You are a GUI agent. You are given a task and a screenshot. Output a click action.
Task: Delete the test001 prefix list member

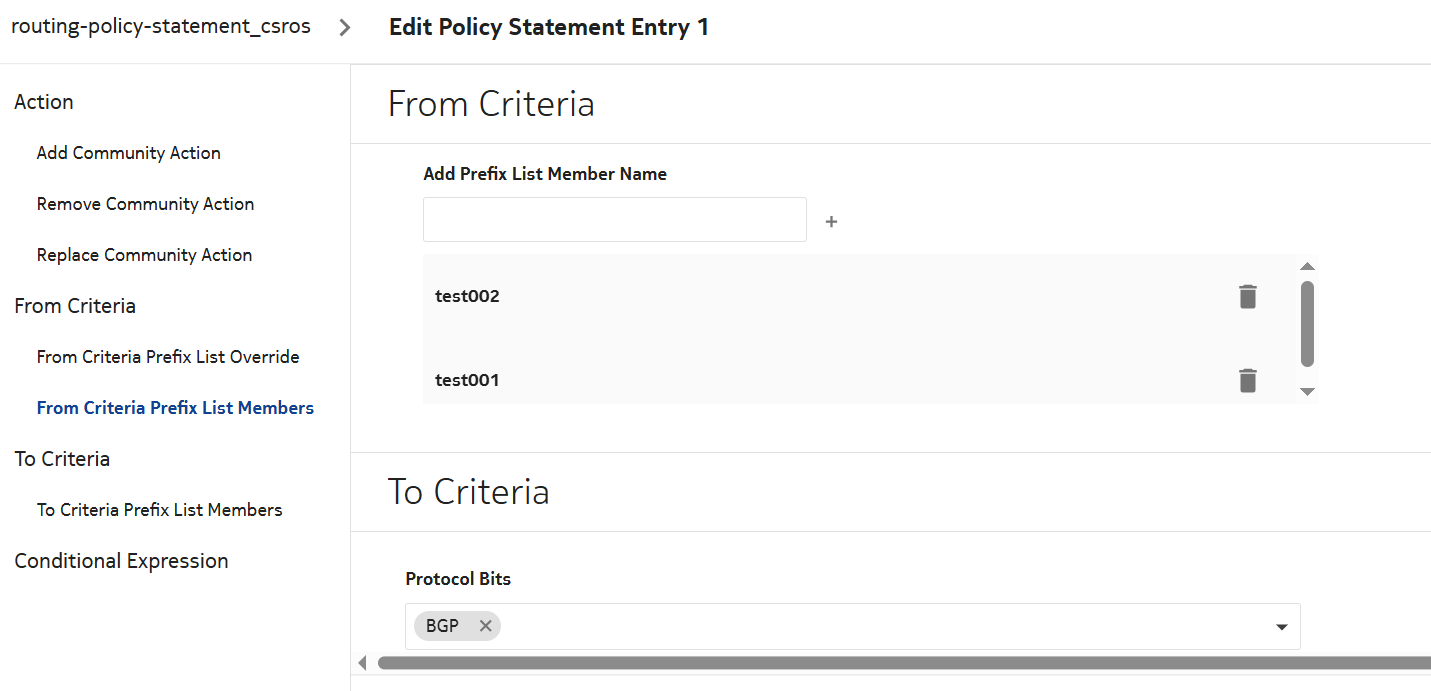click(1247, 381)
